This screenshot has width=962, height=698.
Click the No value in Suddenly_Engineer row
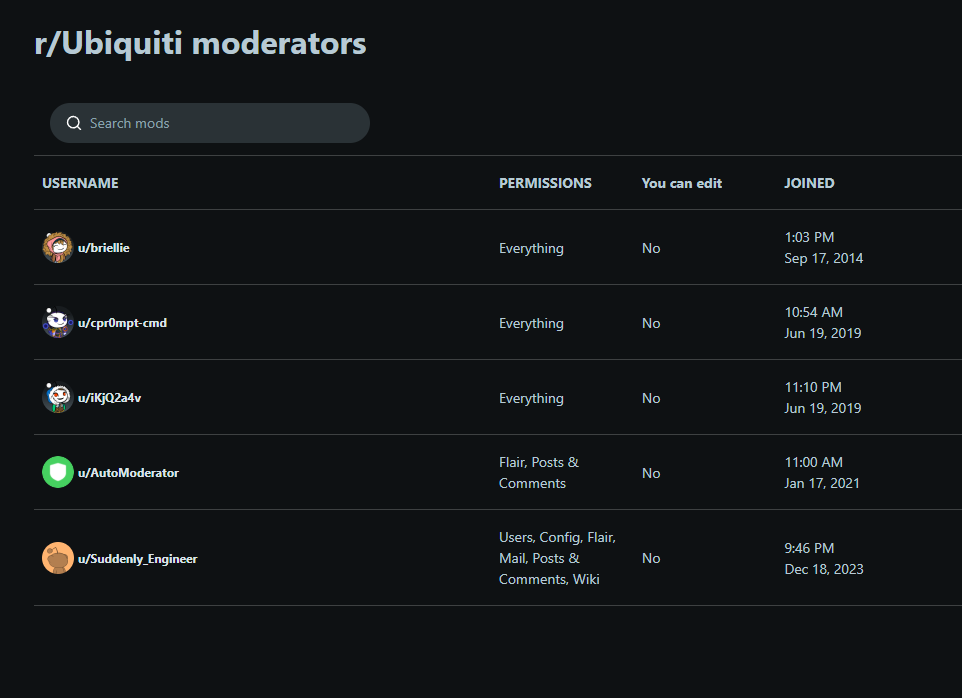tap(651, 558)
